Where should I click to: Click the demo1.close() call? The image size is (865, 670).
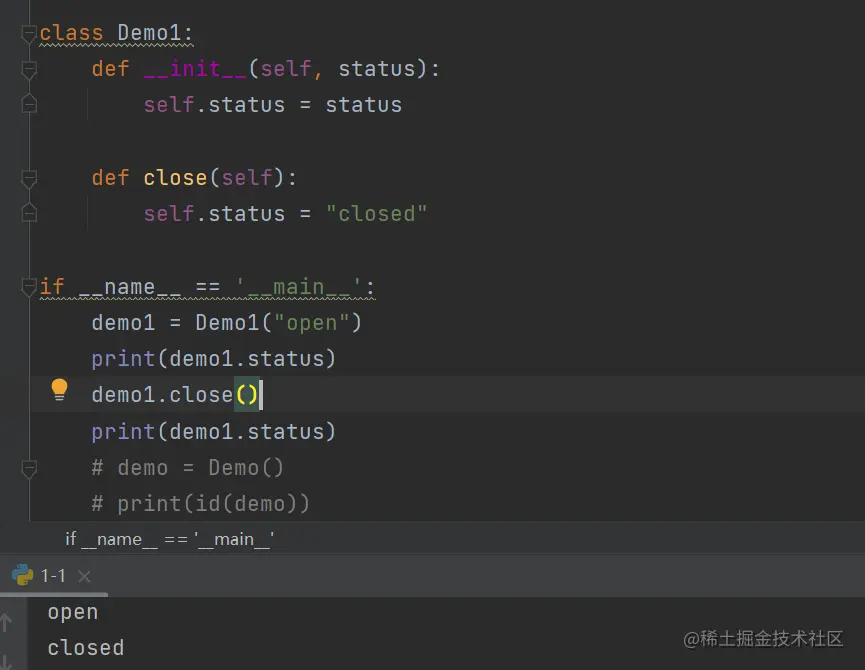point(175,395)
